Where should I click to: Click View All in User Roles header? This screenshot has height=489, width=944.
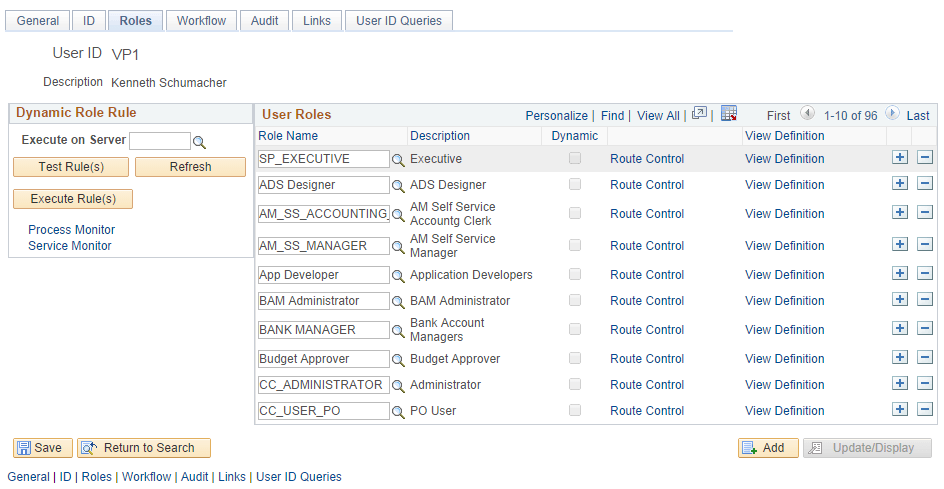(658, 116)
